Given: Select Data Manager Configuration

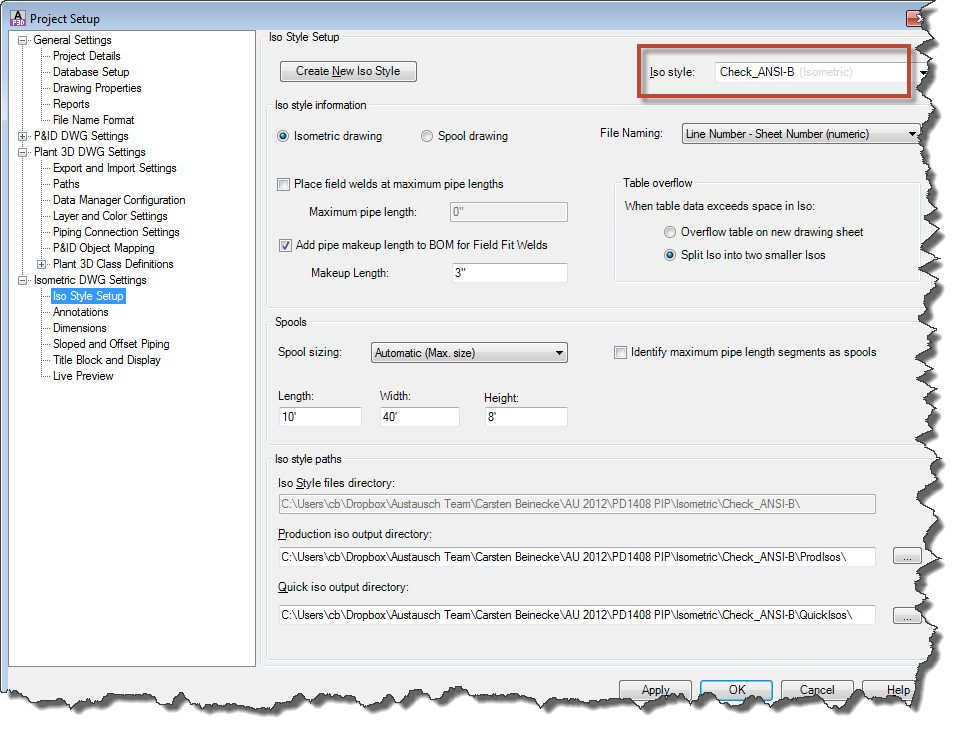Looking at the screenshot, I should (x=119, y=199).
